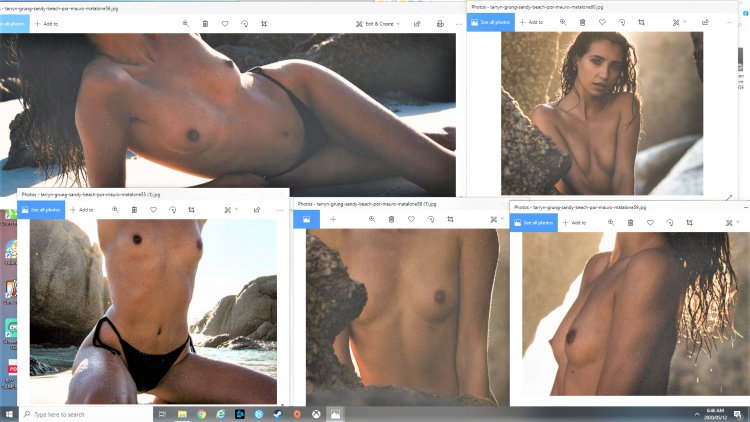The image size is (750, 422).
Task: Expand edit dropdown in matalone60 window
Action: tap(679, 21)
